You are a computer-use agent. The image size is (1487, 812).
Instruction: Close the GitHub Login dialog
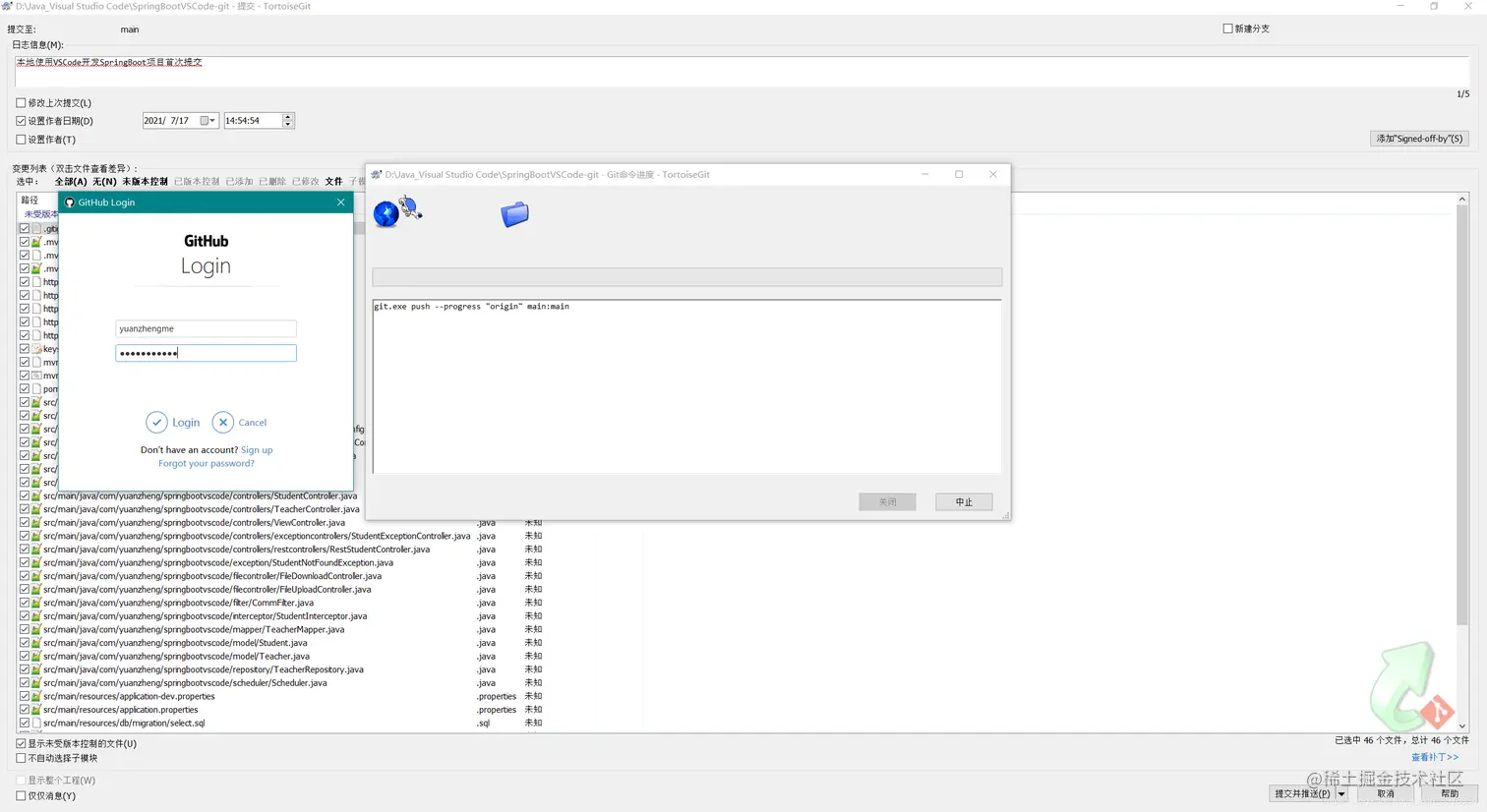click(x=340, y=203)
